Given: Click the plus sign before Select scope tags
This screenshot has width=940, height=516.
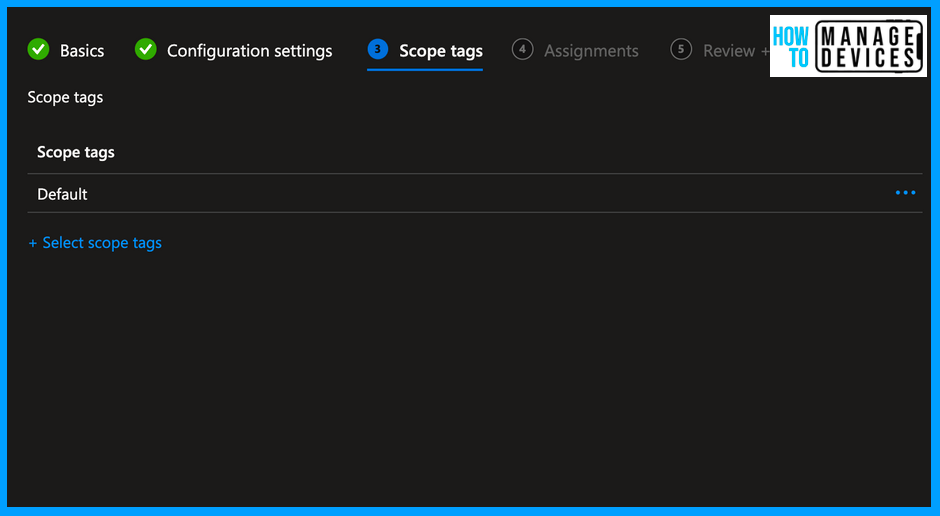Looking at the screenshot, I should 32,243.
